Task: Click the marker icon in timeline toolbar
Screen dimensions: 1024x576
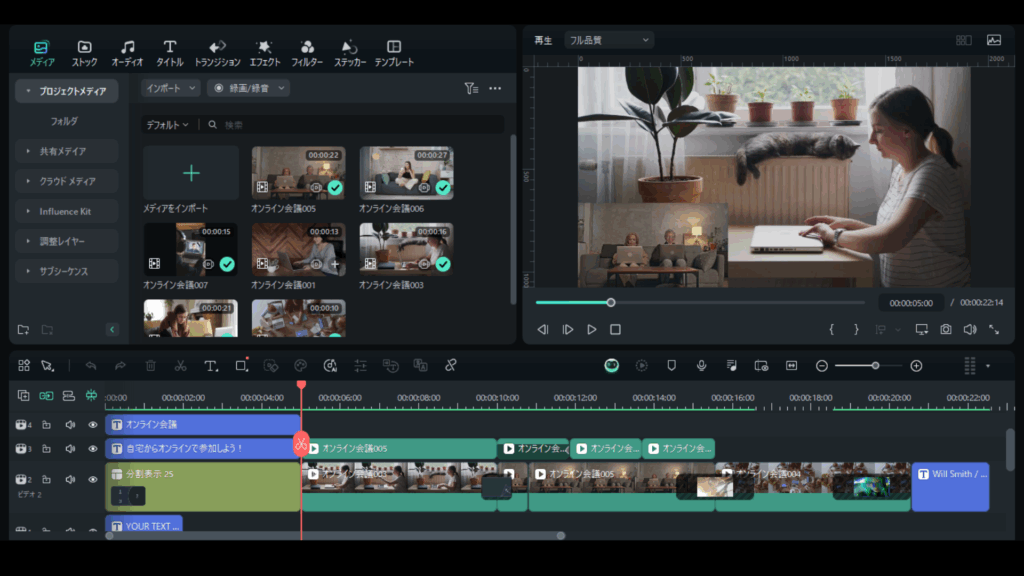Action: pos(671,366)
